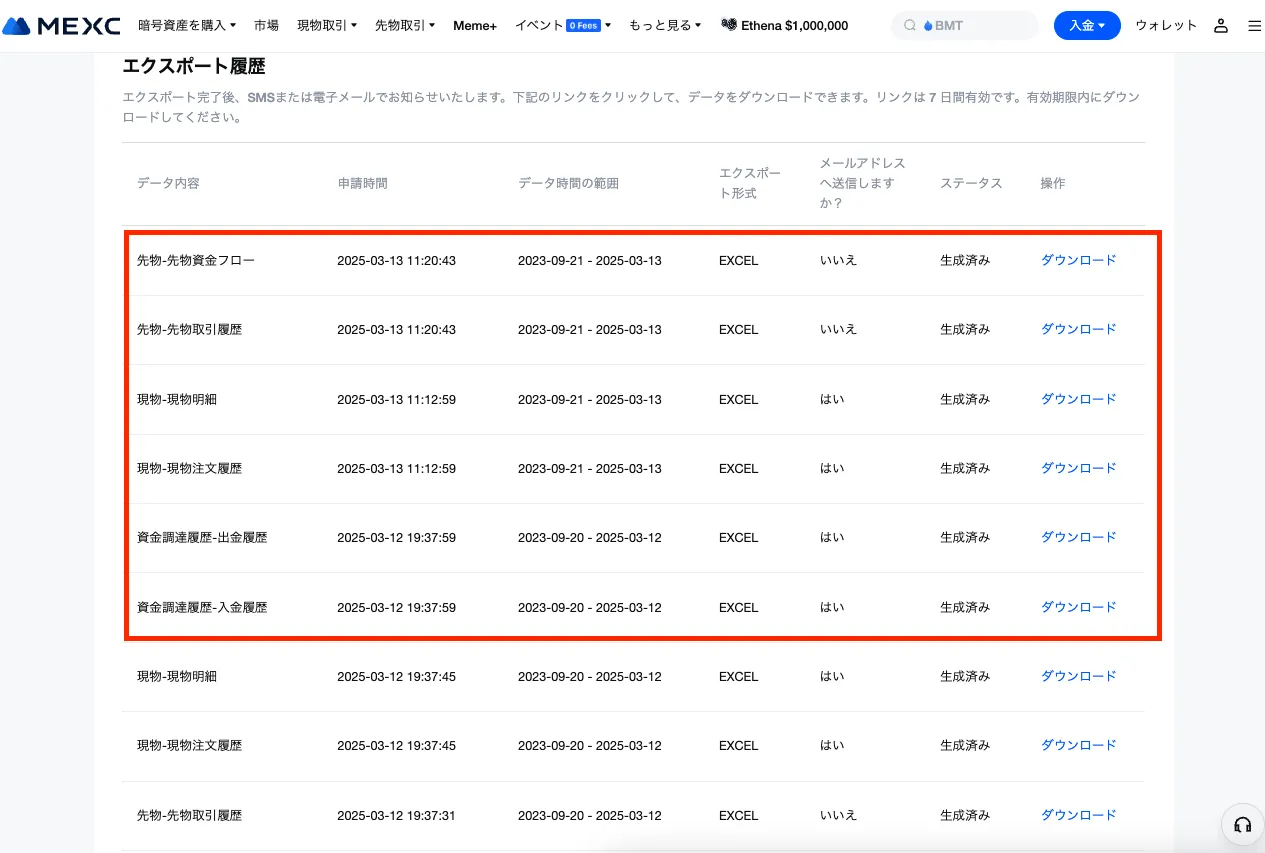Download the 資金調達履歴-入金履歴 export
Screen dimensions: 1265x853
point(1078,607)
